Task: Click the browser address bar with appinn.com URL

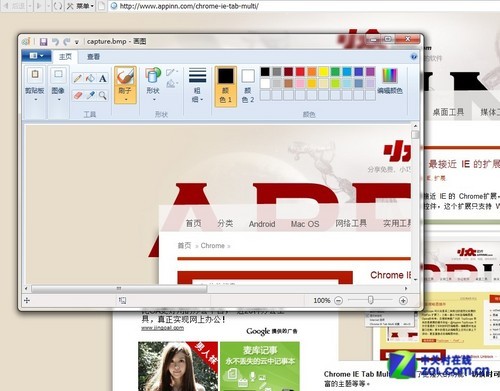Action: point(303,6)
